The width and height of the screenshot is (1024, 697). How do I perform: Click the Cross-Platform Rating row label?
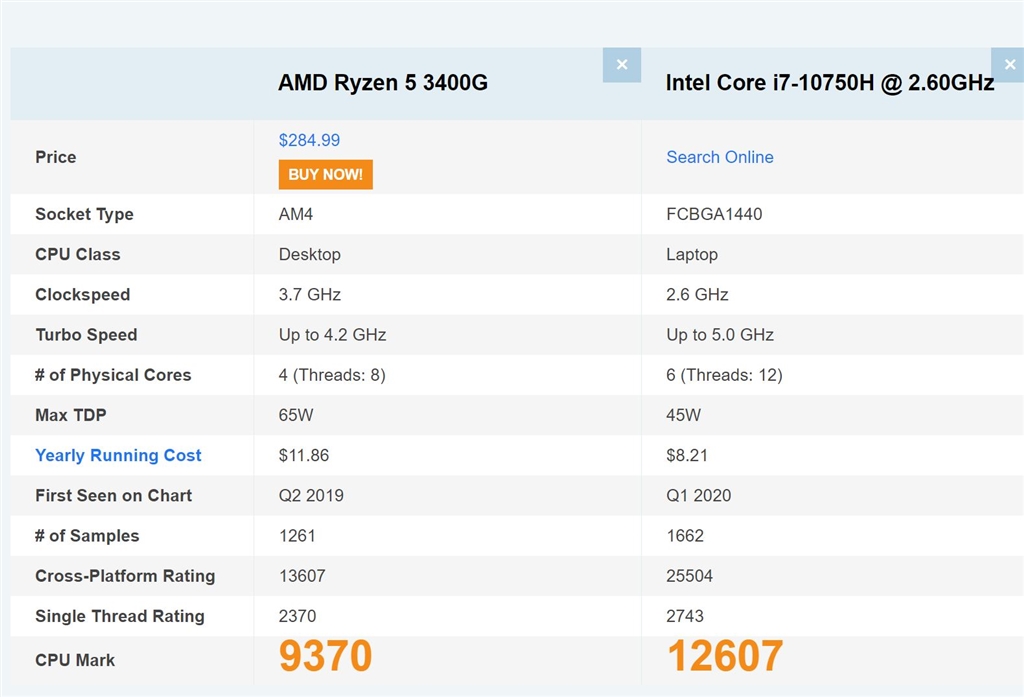point(125,576)
